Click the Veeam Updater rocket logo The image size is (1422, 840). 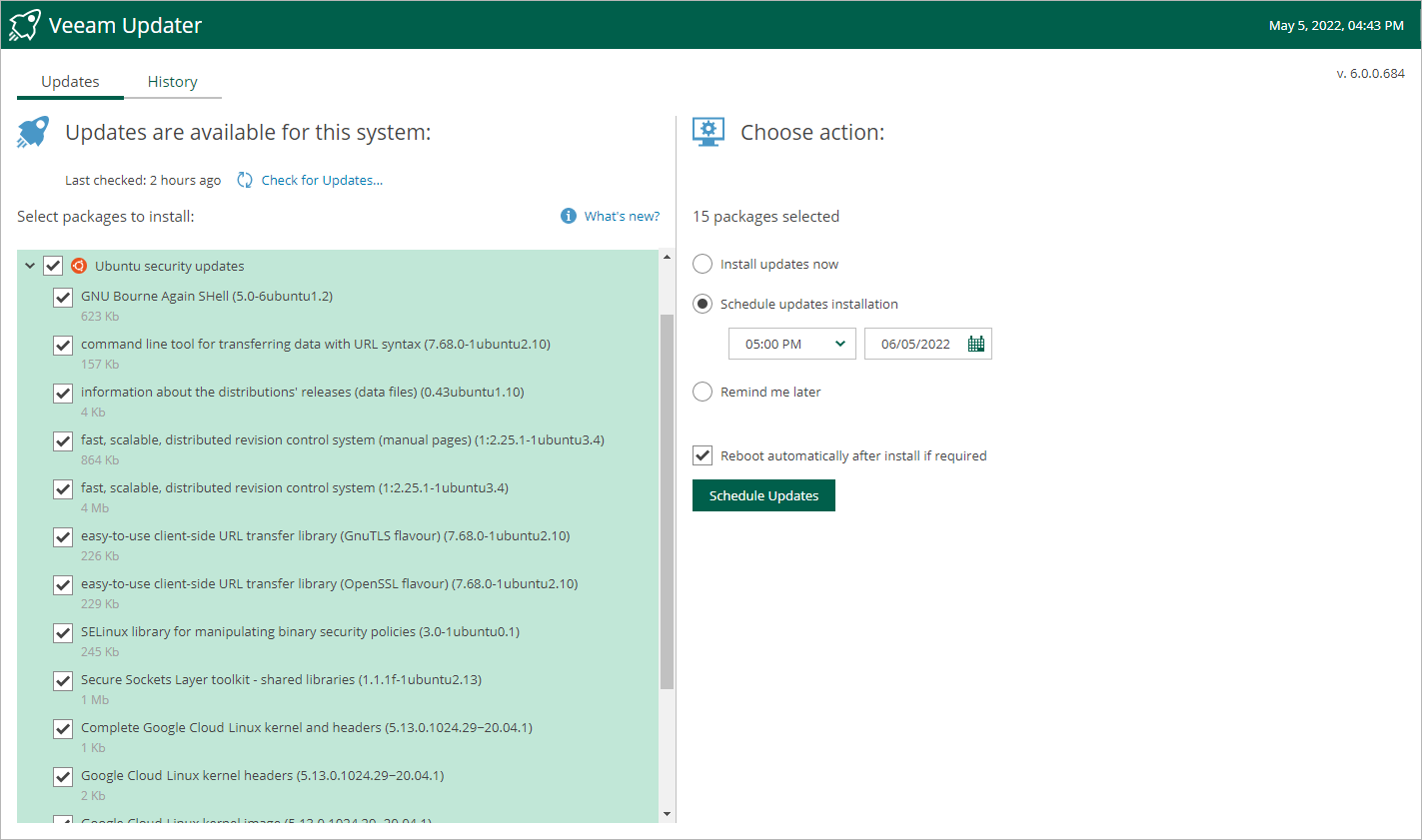coord(25,25)
